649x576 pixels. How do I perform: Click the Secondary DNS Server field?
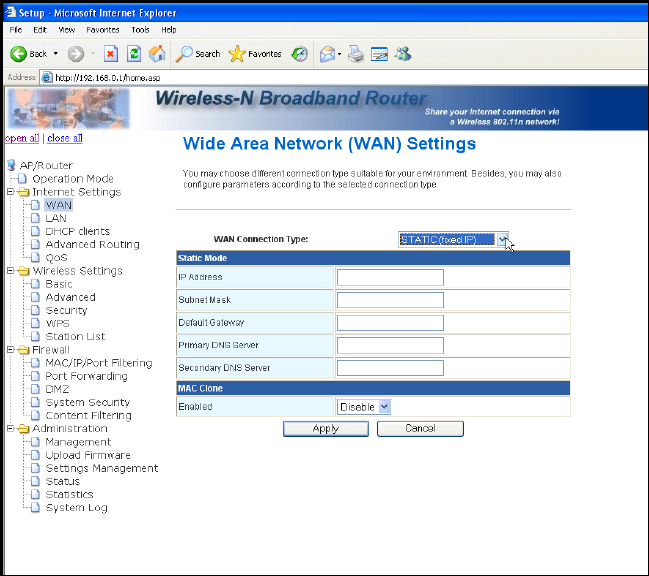[x=390, y=368]
